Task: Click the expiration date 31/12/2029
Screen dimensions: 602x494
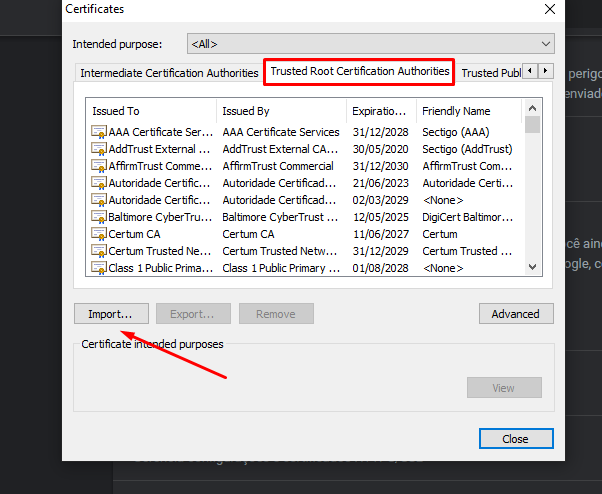Action: 380,251
